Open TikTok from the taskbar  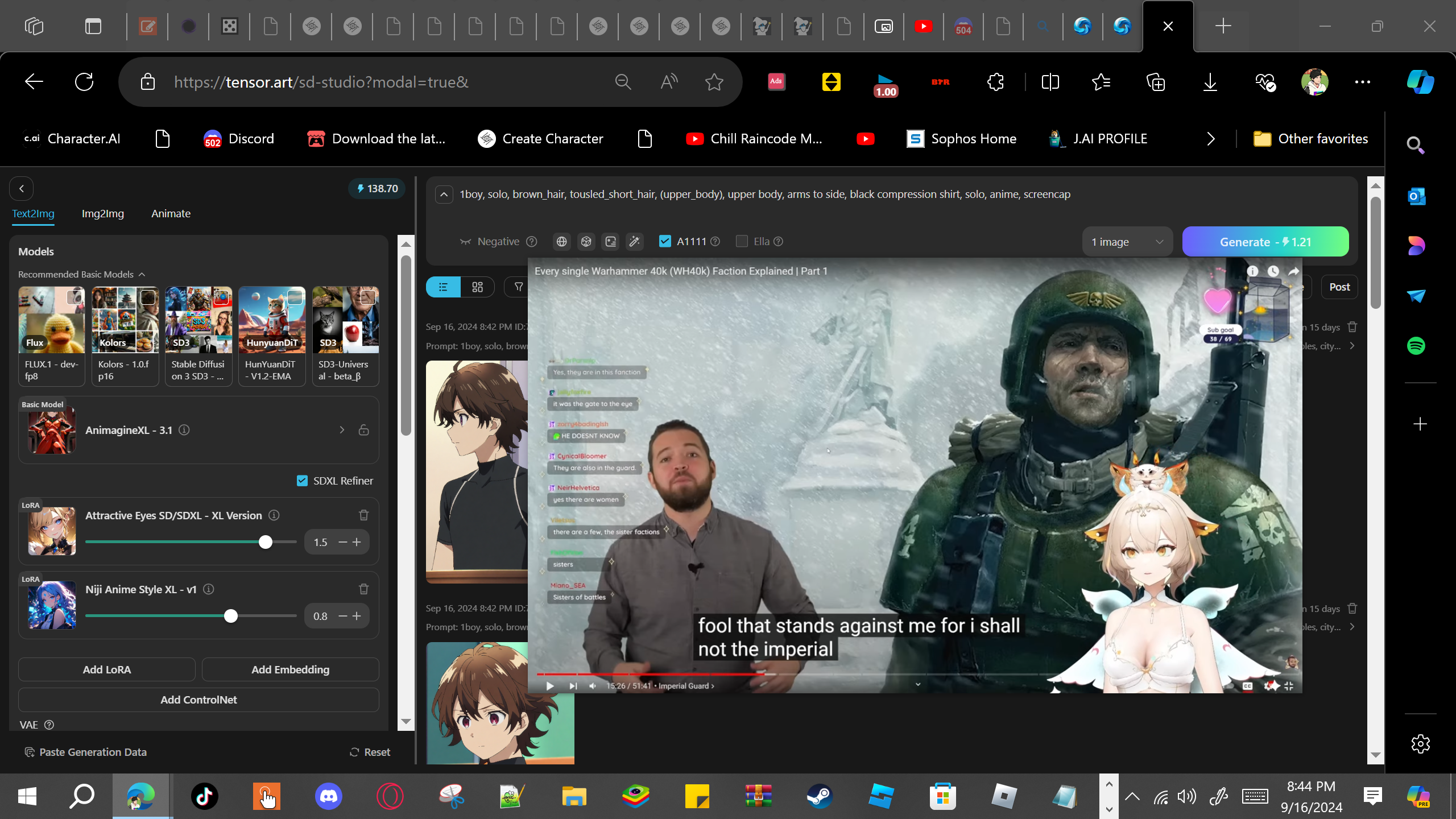tap(205, 796)
